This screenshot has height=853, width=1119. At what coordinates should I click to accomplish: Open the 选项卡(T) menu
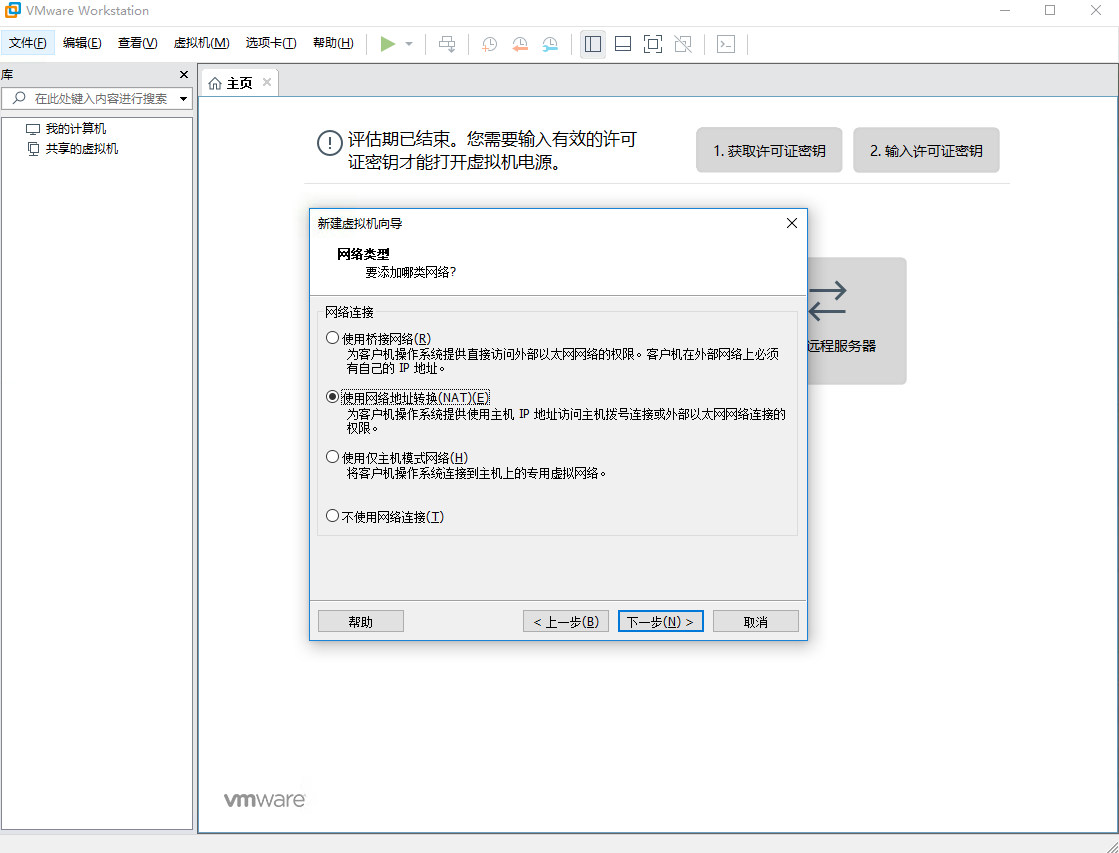[x=271, y=43]
